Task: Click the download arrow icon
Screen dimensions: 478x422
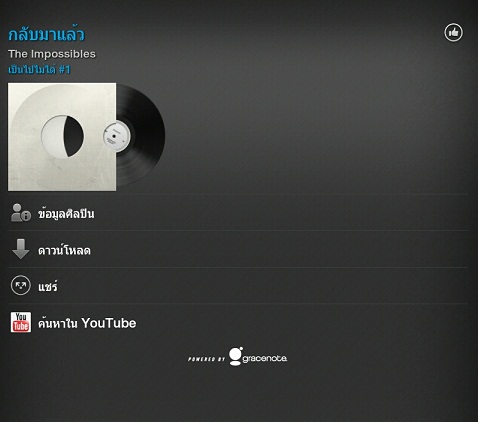Action: [21, 249]
